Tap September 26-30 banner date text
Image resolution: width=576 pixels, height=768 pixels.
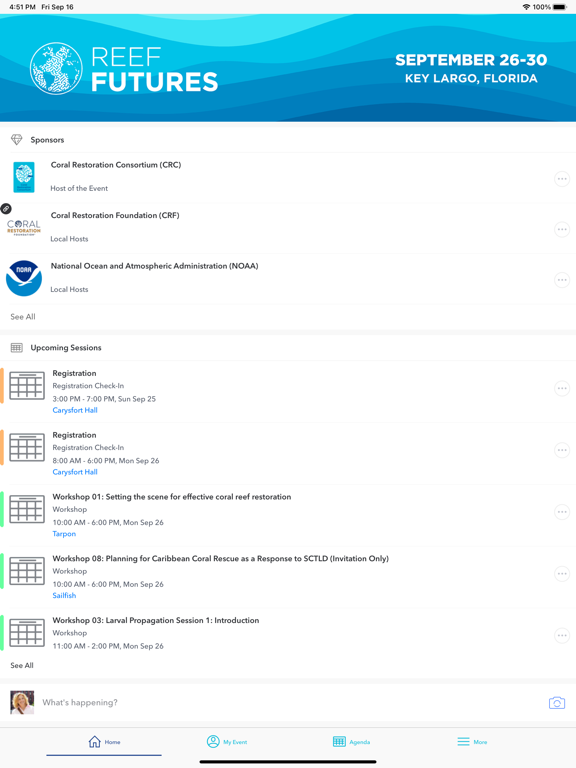point(471,60)
